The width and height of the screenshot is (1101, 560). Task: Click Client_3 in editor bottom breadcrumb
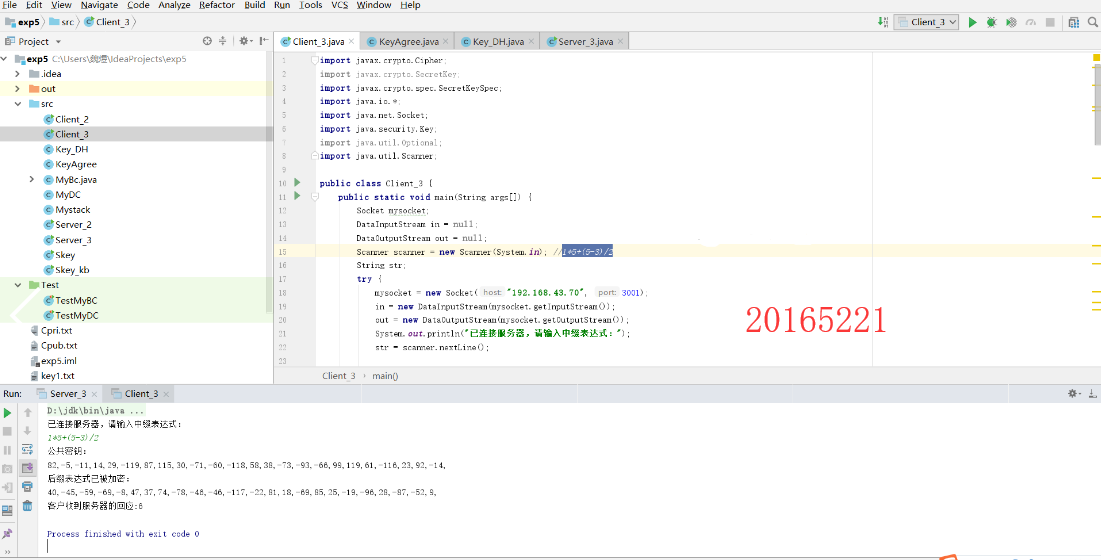coord(338,375)
